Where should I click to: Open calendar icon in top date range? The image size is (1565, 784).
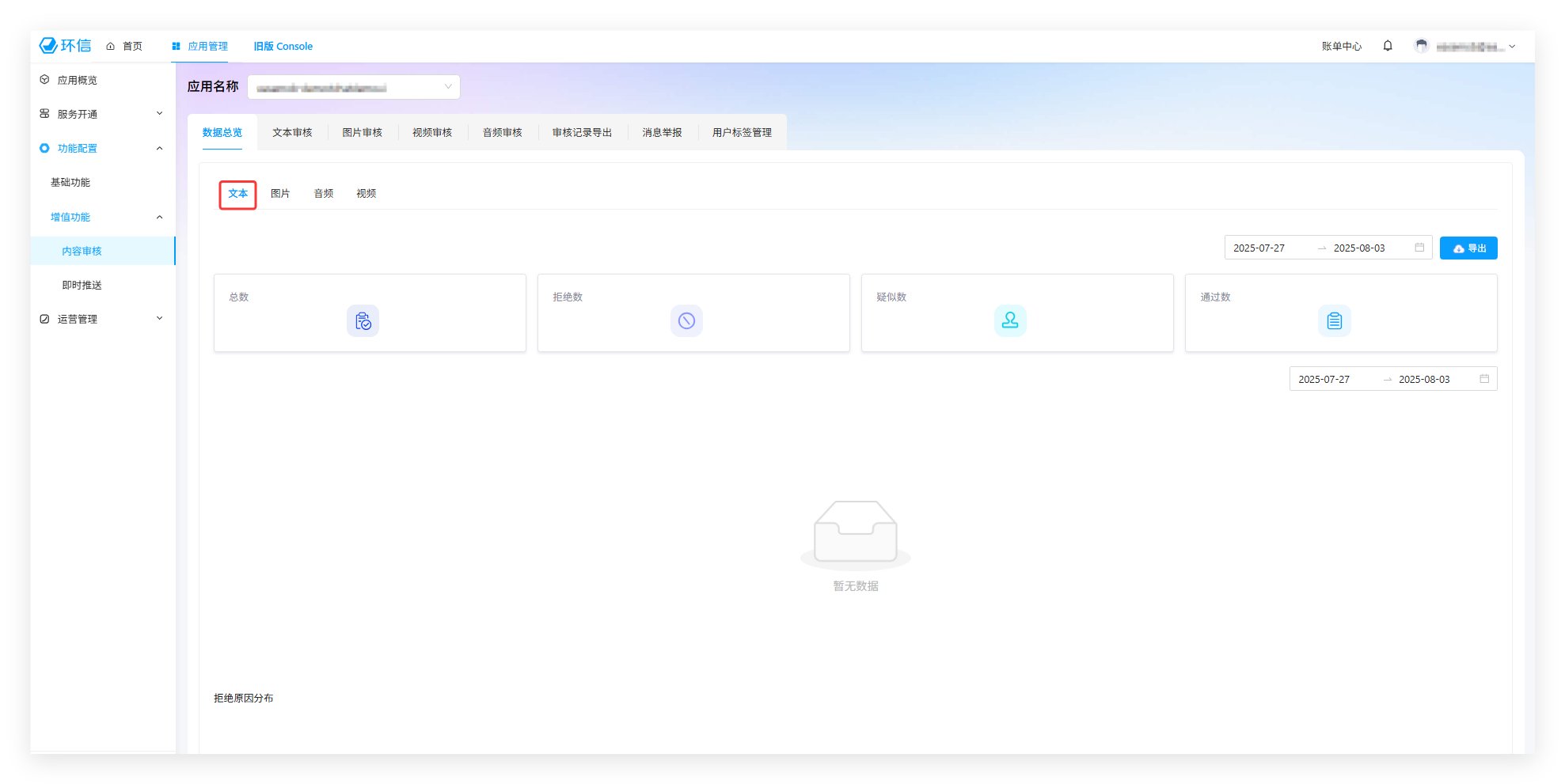click(x=1419, y=248)
